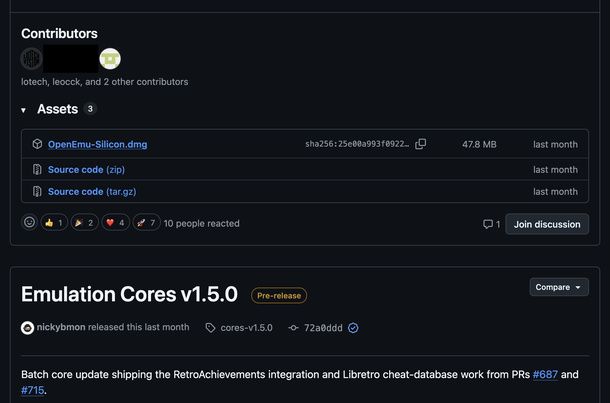Open the Compare dropdown
The width and height of the screenshot is (610, 403).
(559, 287)
